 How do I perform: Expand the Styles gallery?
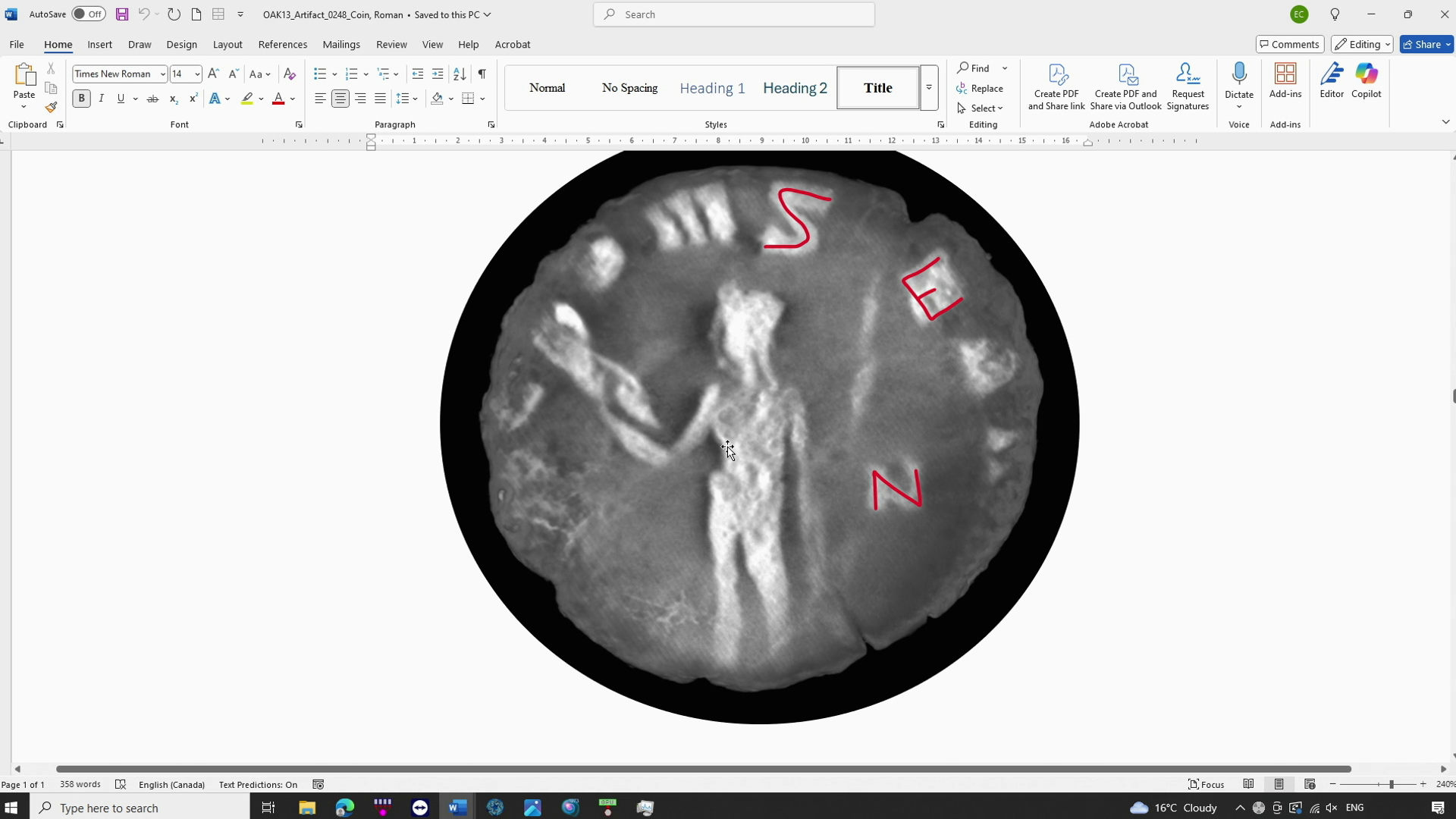coord(929,88)
